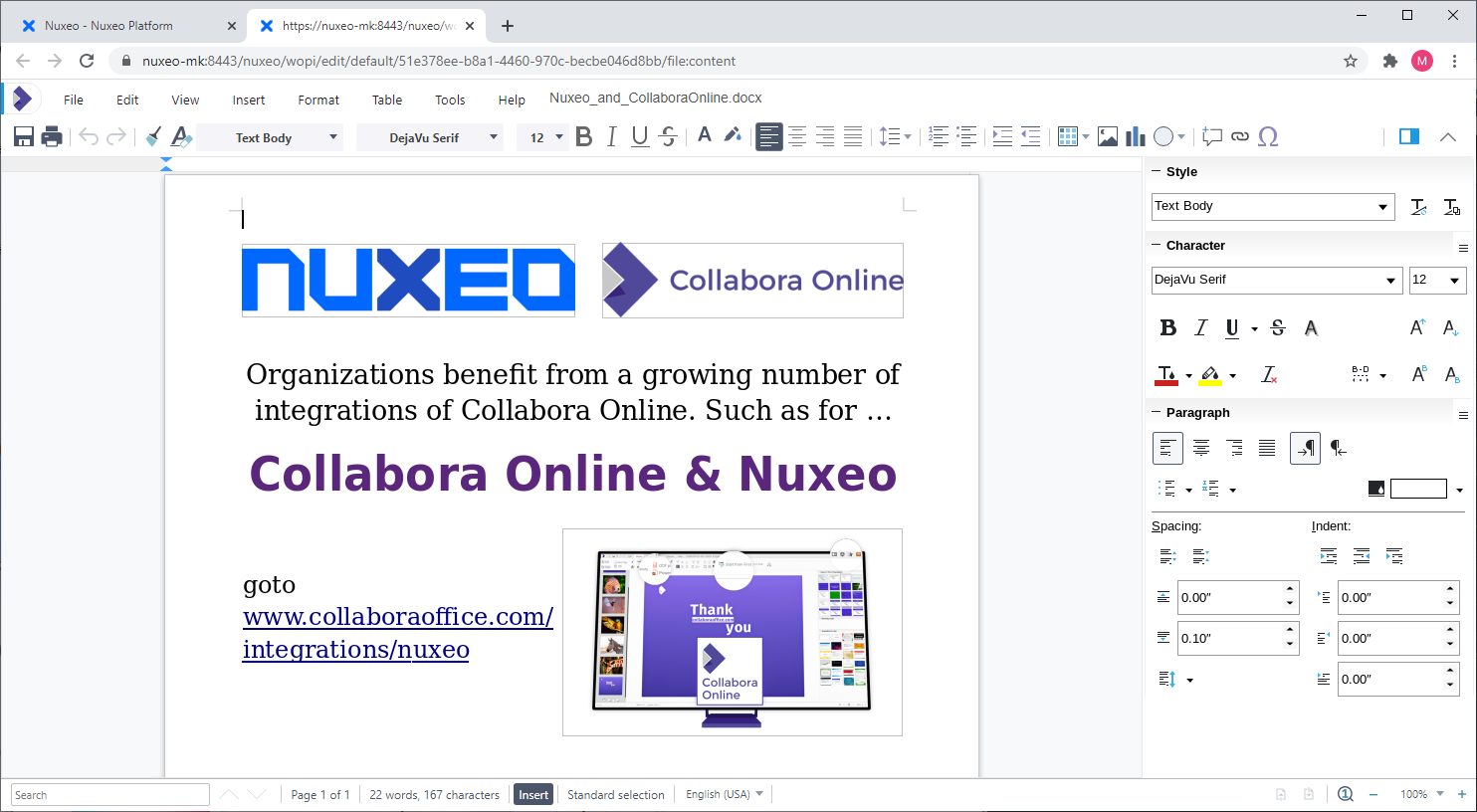
Task: Open the File menu
Action: point(74,100)
